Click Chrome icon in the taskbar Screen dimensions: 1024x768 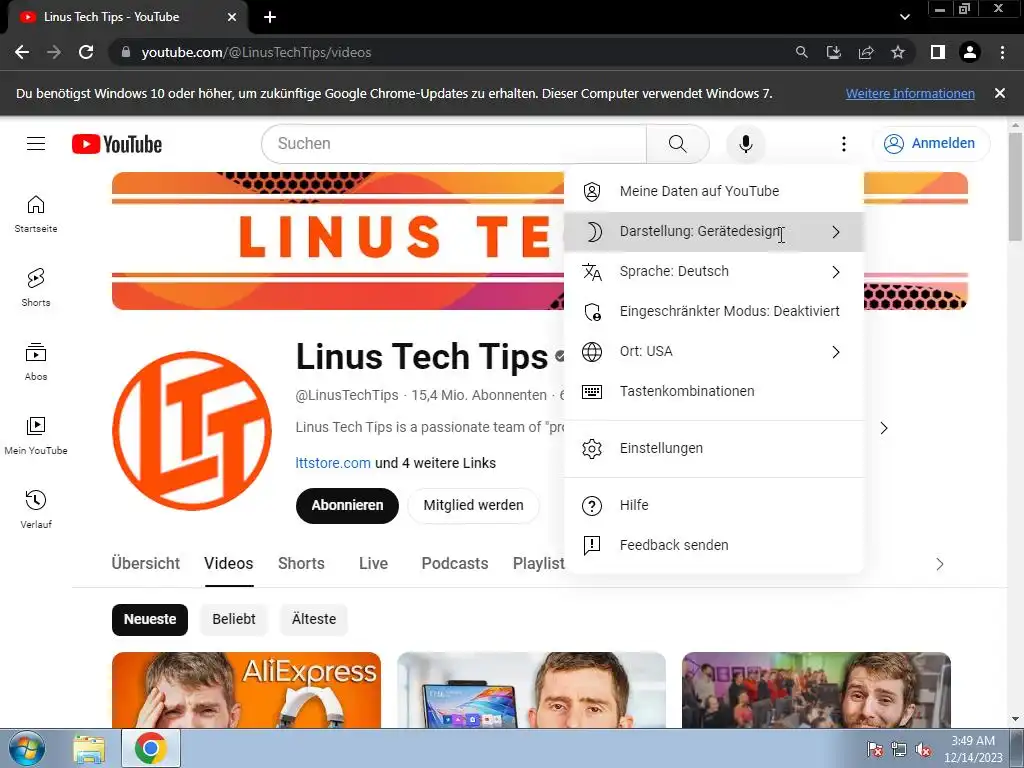(x=151, y=749)
